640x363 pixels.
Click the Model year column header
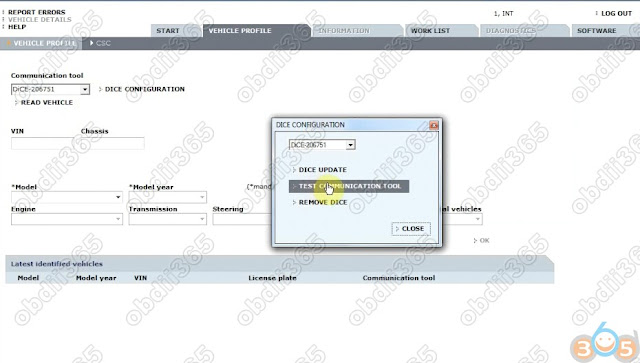96,278
